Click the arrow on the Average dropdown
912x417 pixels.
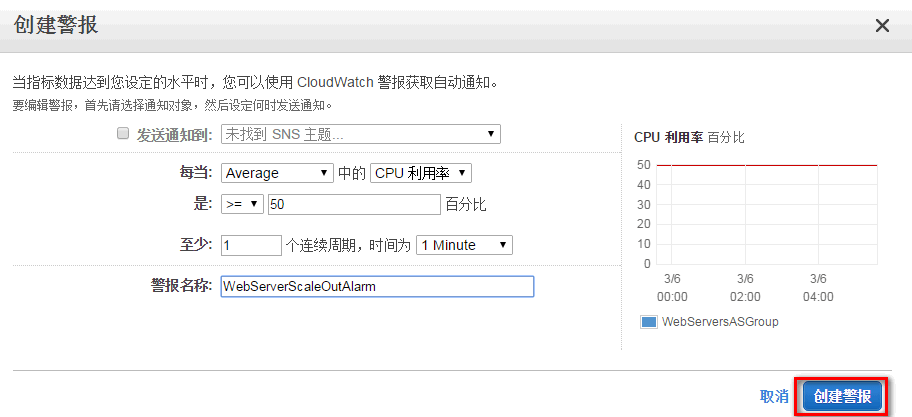[323, 173]
